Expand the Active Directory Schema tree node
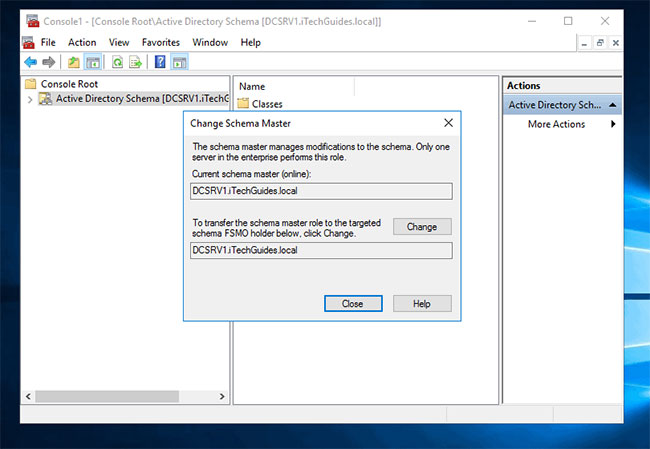 point(30,100)
